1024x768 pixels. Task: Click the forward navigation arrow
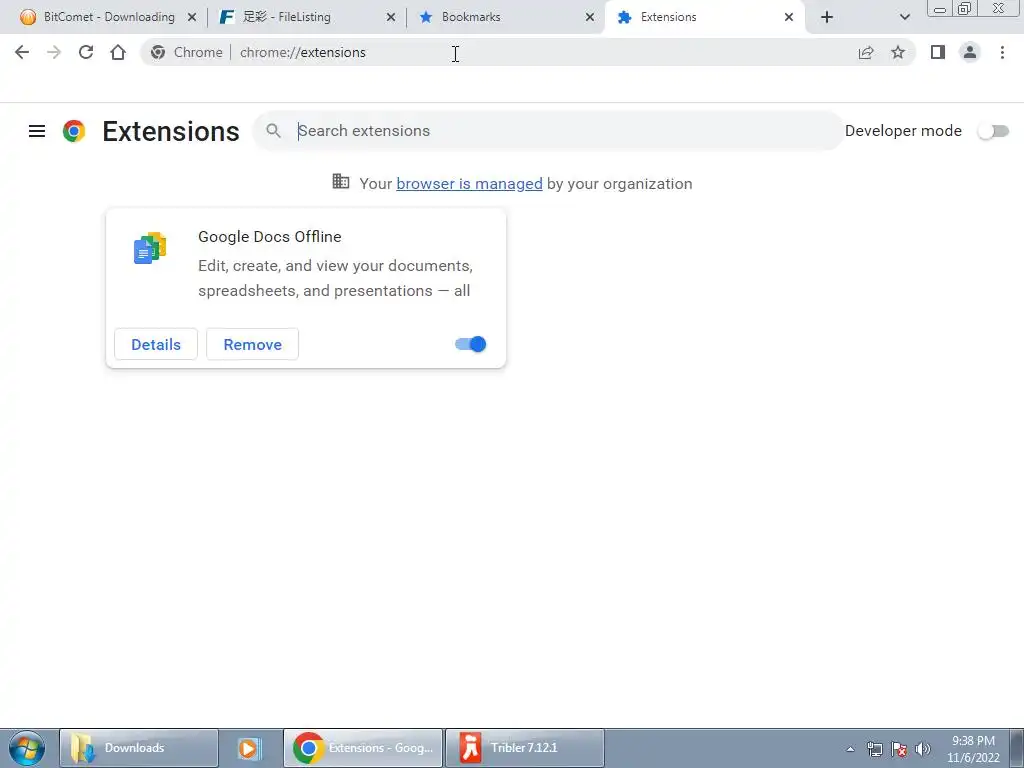point(54,52)
